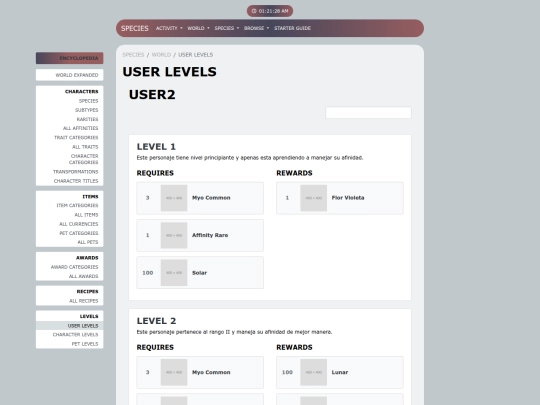Open Solar currency link
Image resolution: width=540 pixels, height=405 pixels.
point(199,273)
